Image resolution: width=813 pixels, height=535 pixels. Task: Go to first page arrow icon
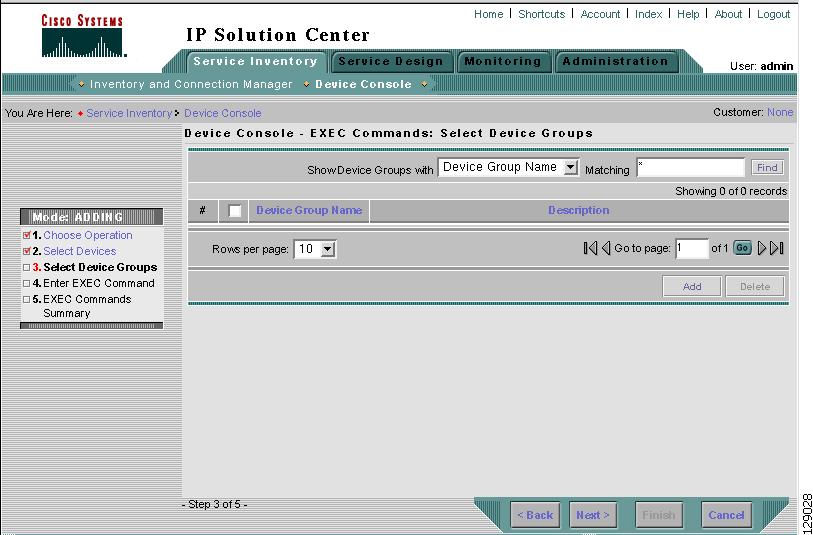pos(590,248)
